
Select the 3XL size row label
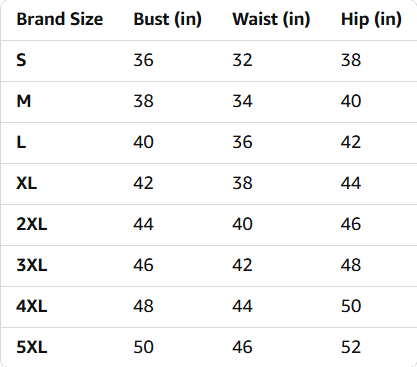[32, 265]
